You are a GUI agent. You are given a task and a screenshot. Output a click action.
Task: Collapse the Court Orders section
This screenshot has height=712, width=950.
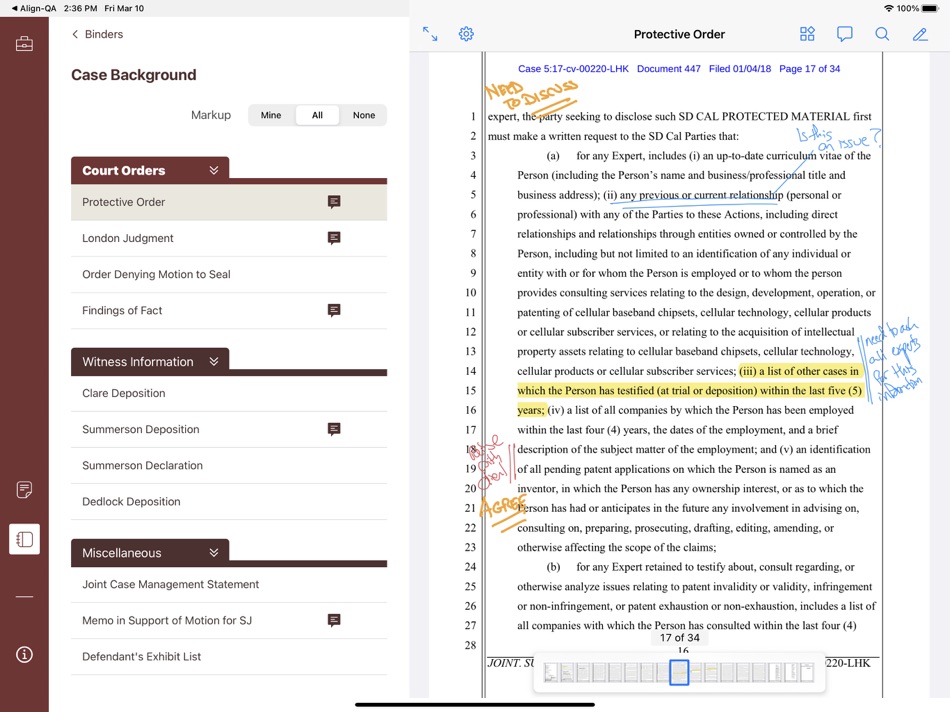(x=213, y=169)
